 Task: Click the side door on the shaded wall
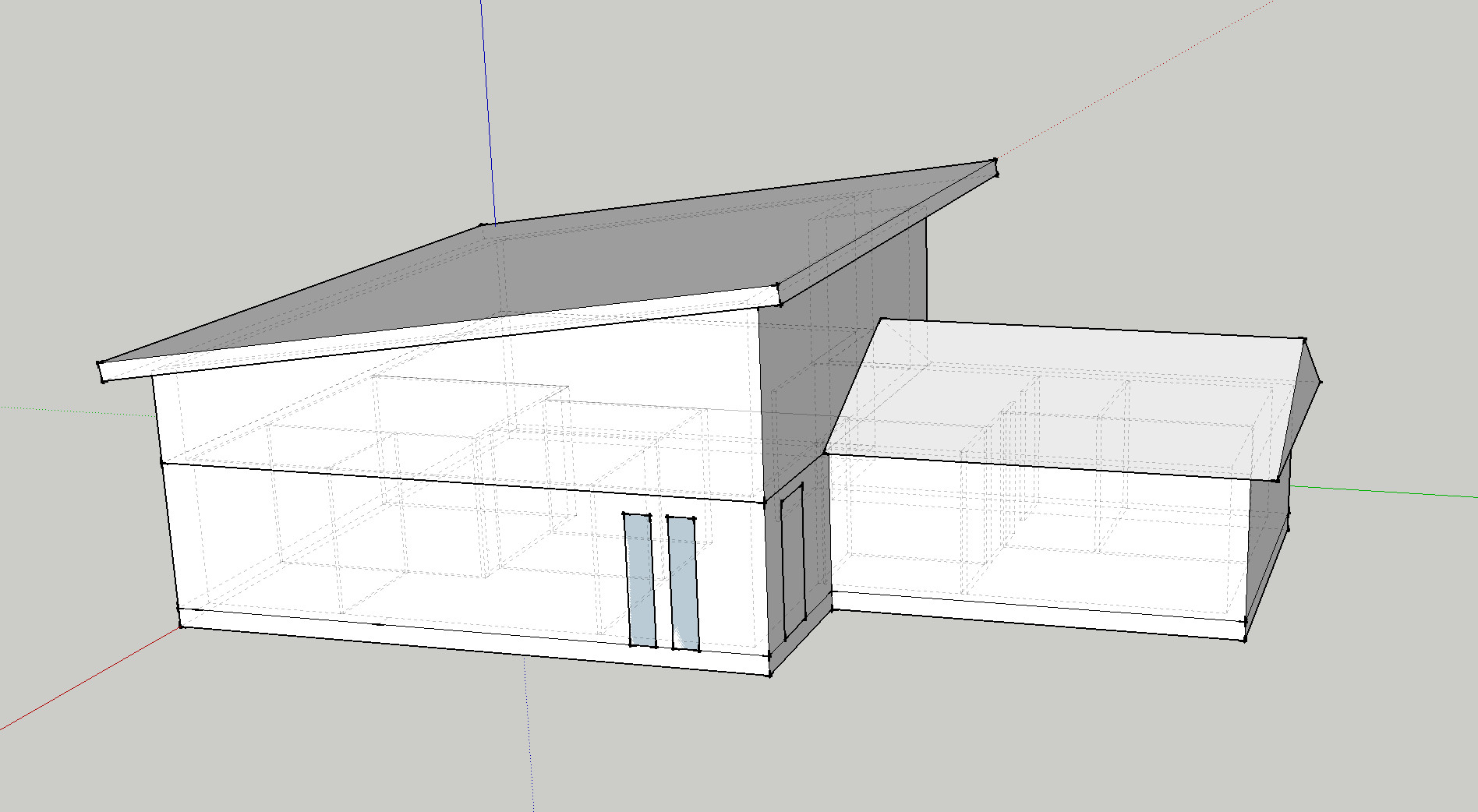click(x=793, y=561)
